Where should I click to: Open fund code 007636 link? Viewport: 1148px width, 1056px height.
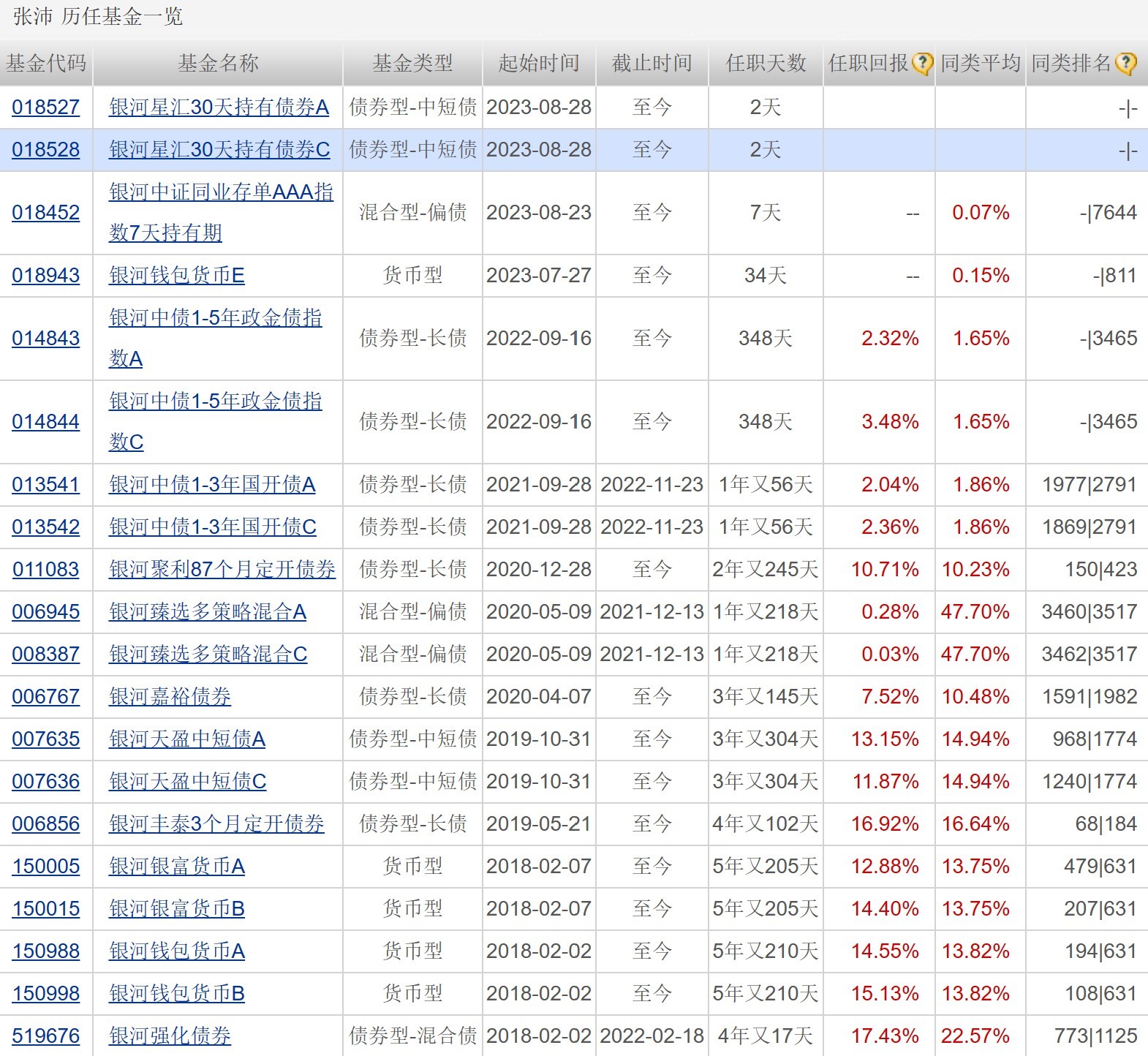pyautogui.click(x=45, y=782)
